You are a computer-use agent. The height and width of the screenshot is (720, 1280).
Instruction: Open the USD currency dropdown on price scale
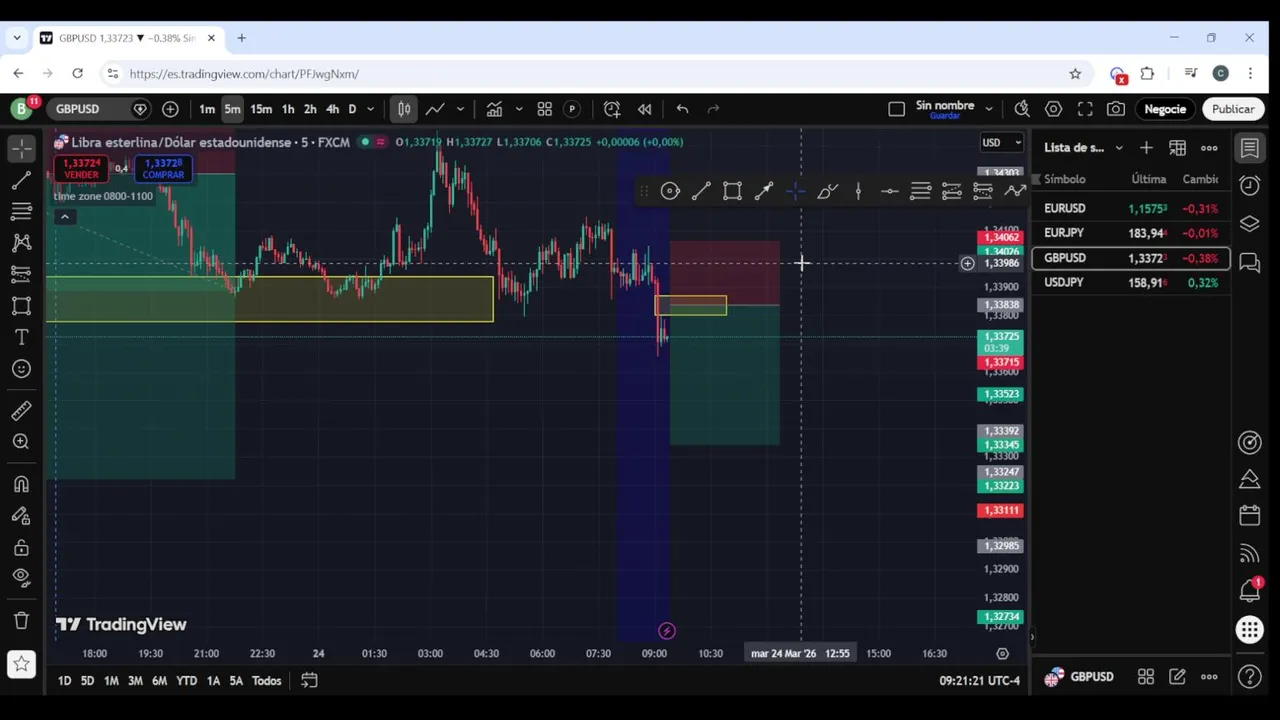pos(1002,143)
